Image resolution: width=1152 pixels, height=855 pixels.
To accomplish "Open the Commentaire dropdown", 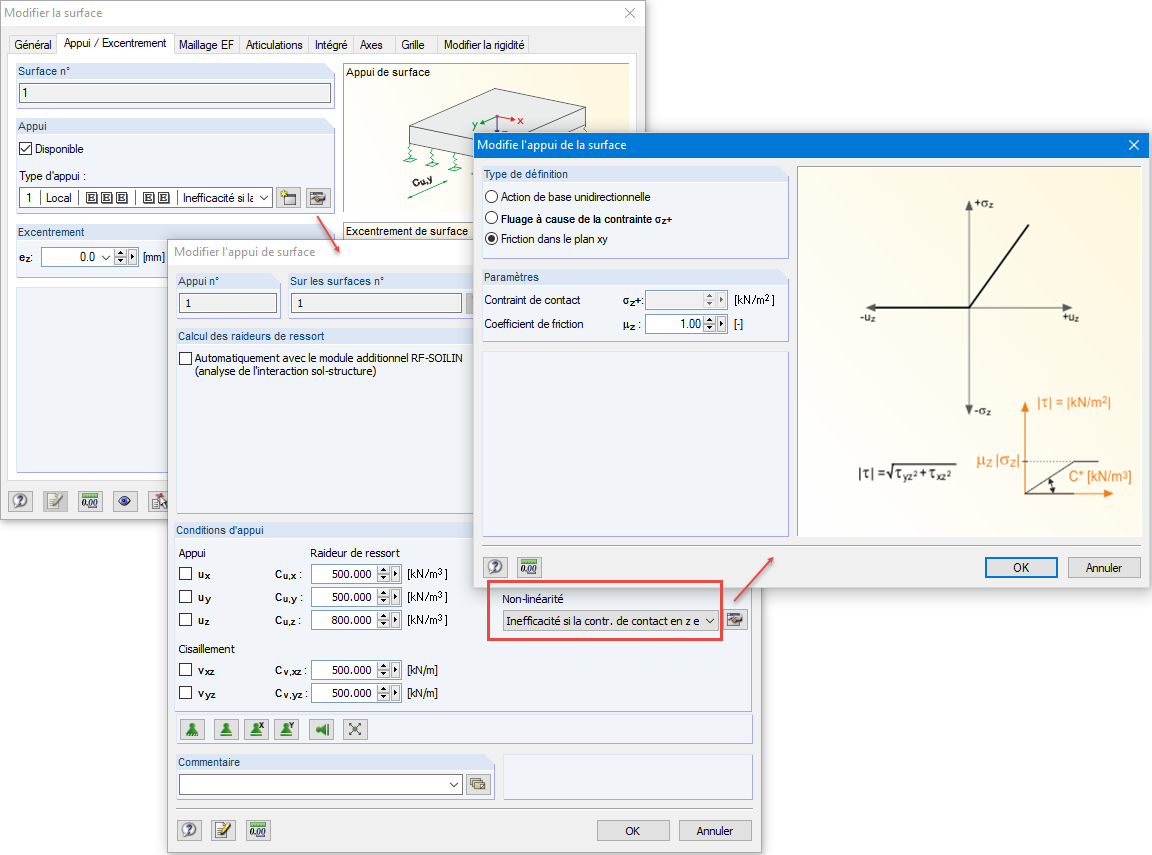I will 454,784.
